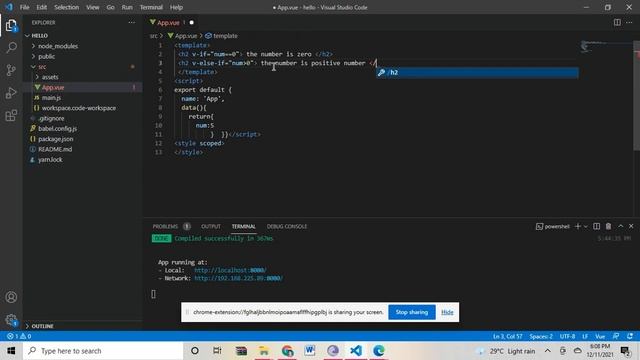Open the Extensions view

(11, 116)
